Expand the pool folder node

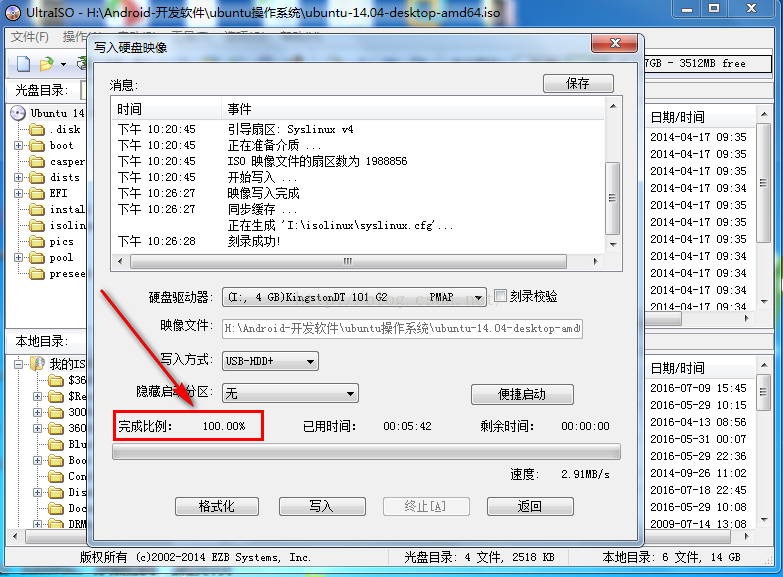[x=18, y=257]
